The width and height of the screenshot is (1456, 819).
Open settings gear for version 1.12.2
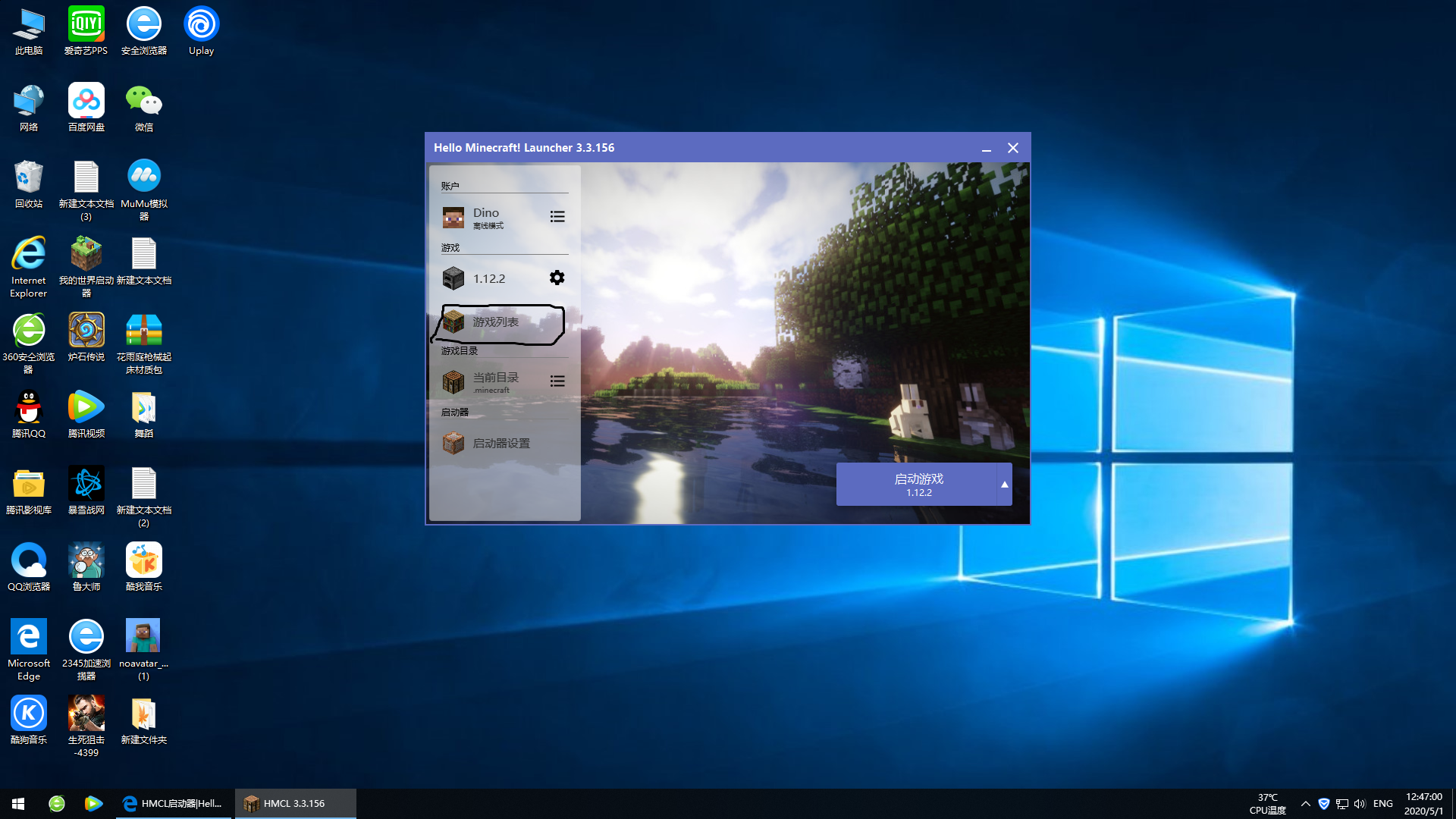(x=557, y=278)
